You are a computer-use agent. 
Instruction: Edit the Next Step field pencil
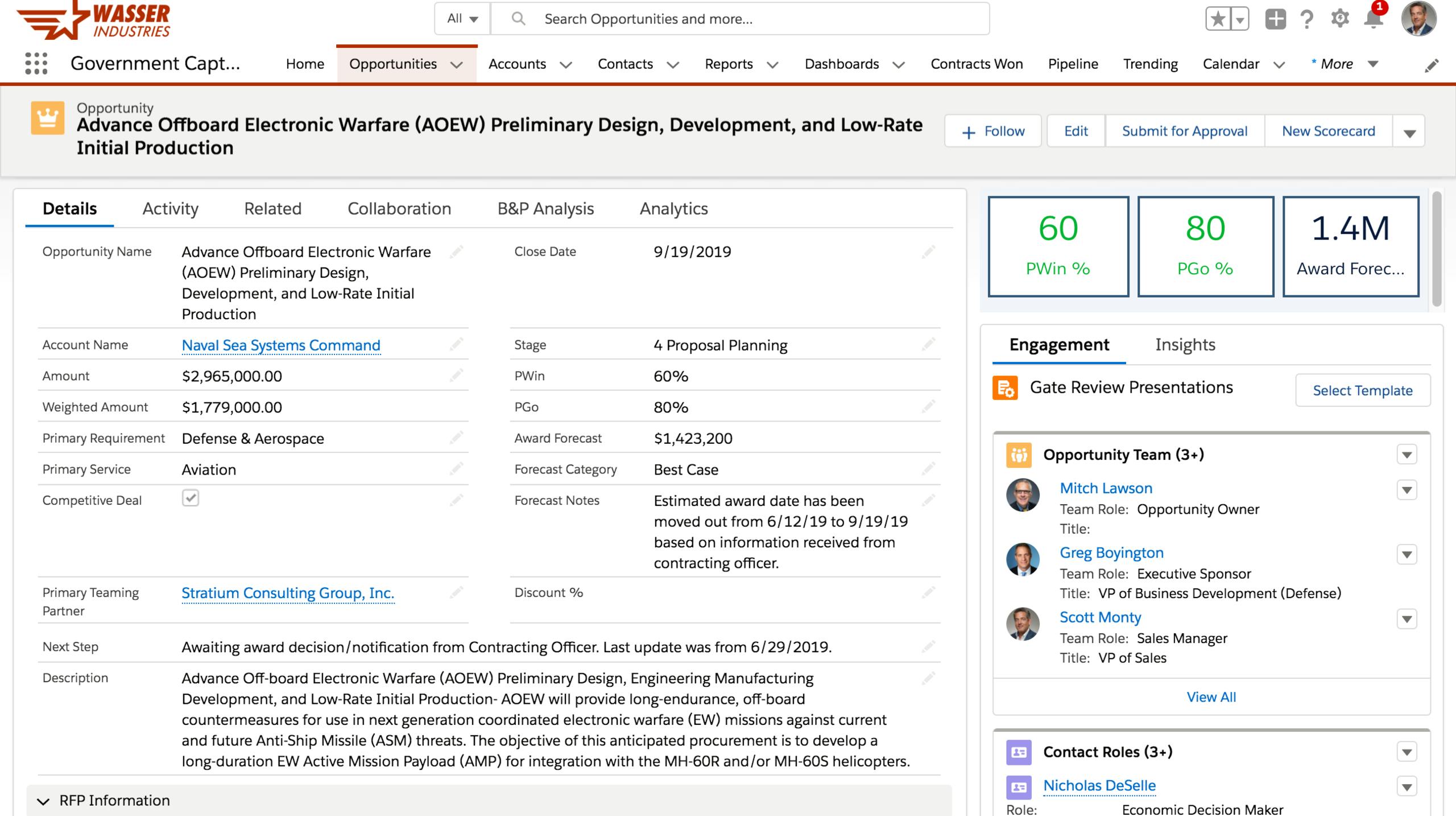point(928,646)
